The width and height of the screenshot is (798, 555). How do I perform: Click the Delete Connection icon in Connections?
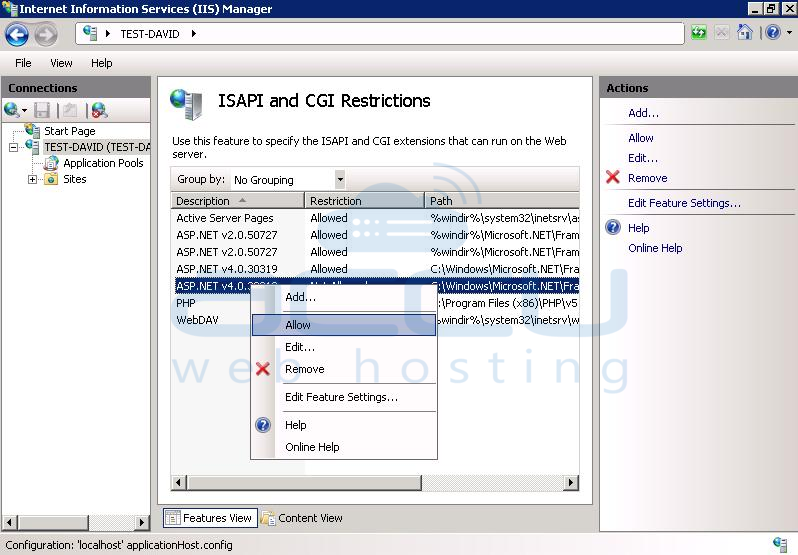pyautogui.click(x=99, y=110)
